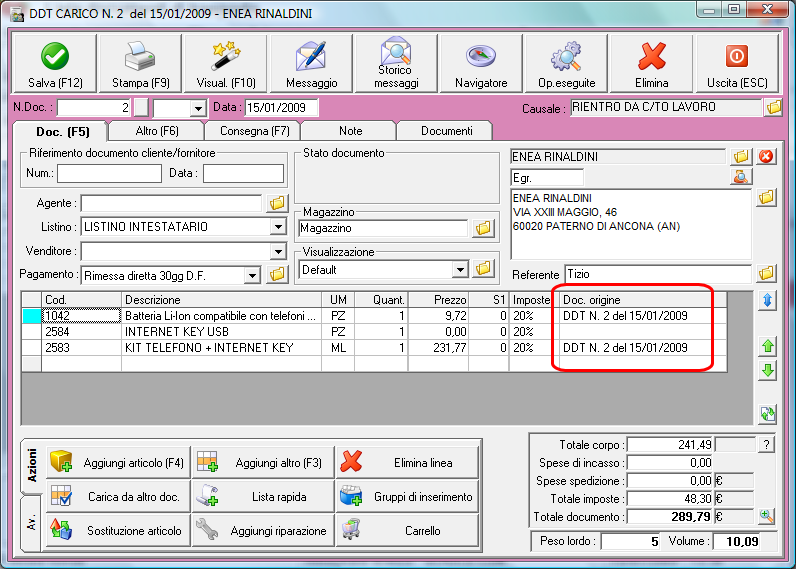This screenshot has height=569, width=796.
Task: Open Pagamento folder lookup icon
Action: click(x=277, y=275)
